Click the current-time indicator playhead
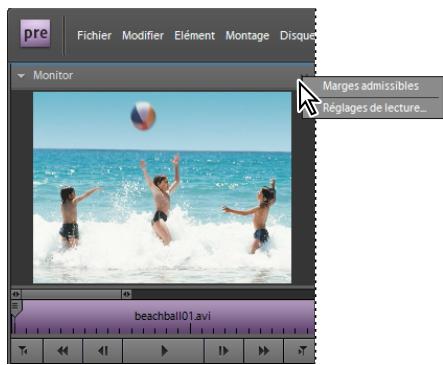This screenshot has height=365, width=443. (x=15, y=309)
